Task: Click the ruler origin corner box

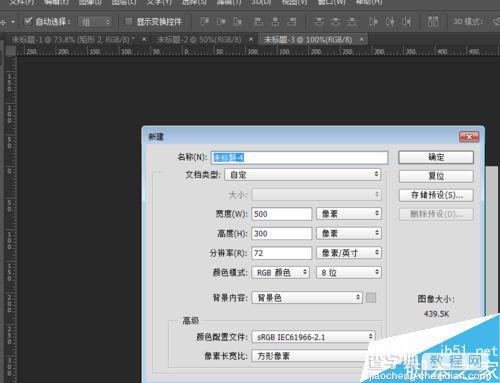Action: (x=11, y=51)
